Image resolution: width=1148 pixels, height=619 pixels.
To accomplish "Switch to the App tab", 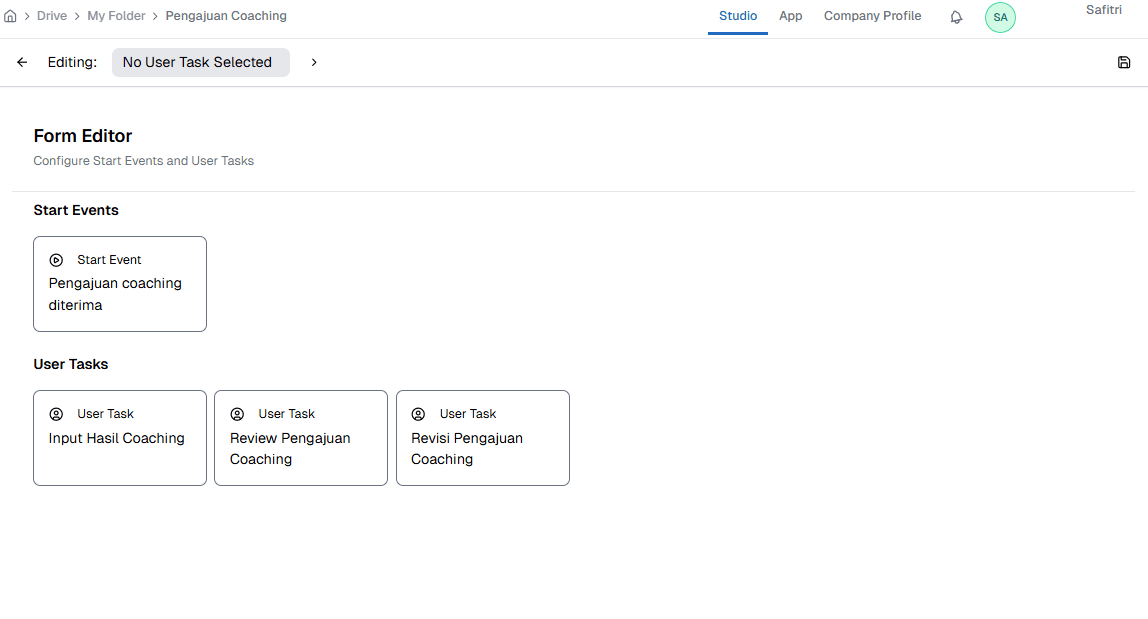I will coord(790,16).
